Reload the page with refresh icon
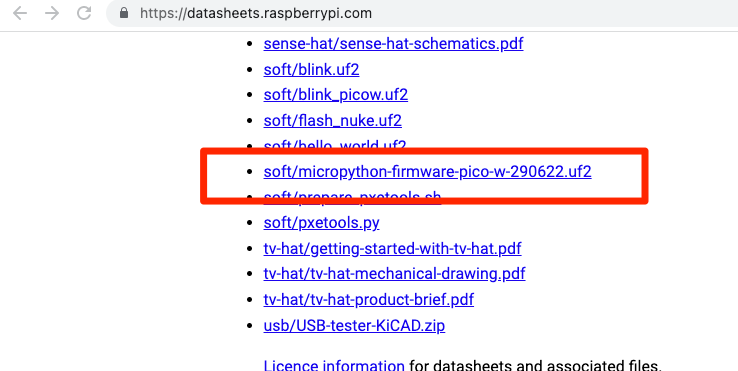 84,13
